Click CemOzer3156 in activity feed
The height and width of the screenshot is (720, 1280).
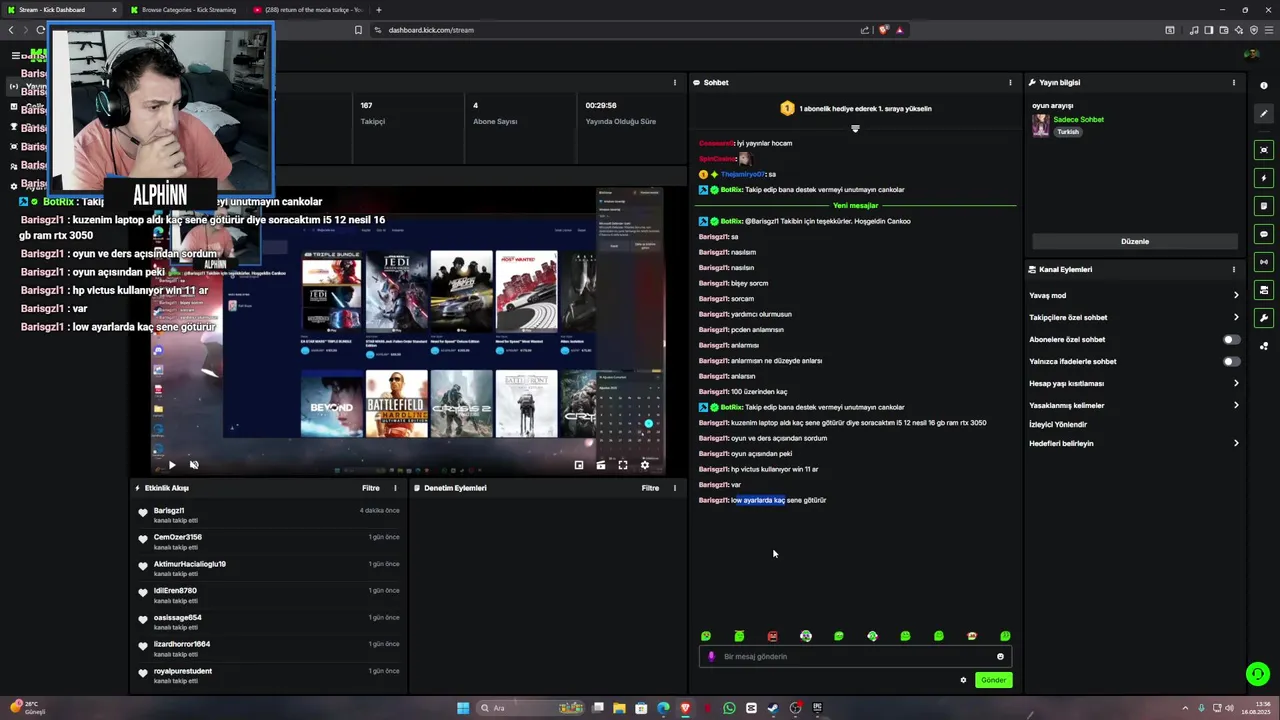[178, 537]
